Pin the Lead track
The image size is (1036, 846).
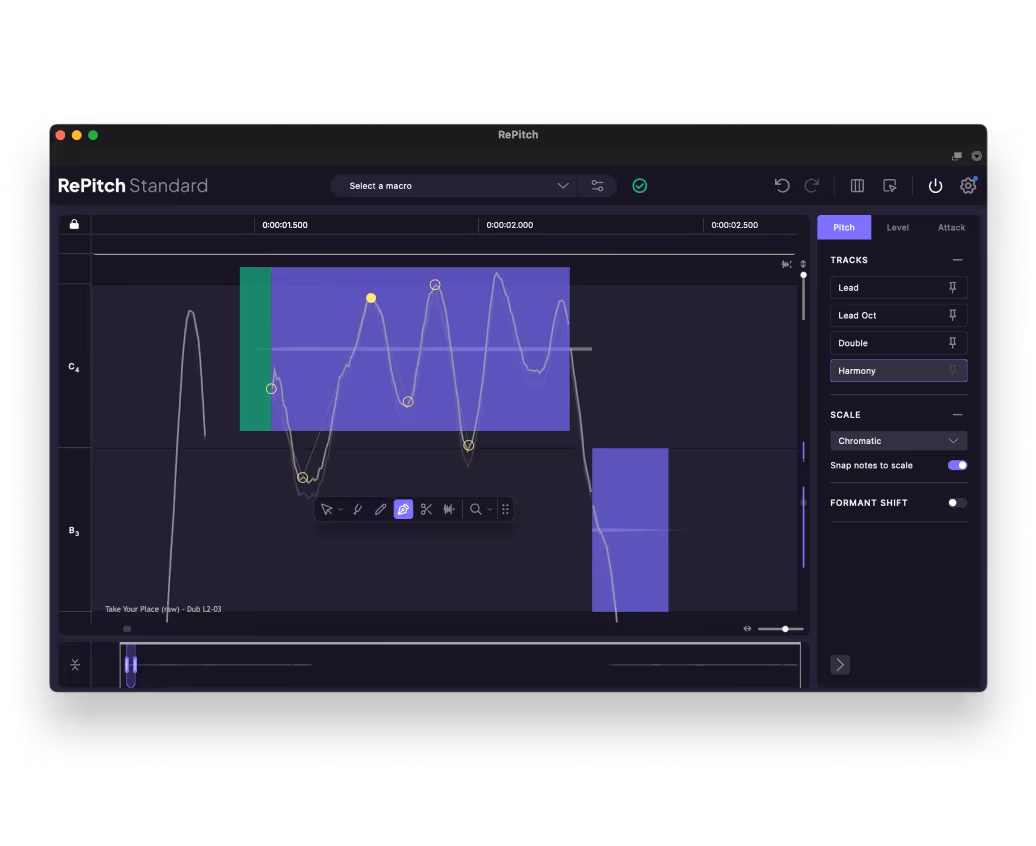pyautogui.click(x=953, y=288)
